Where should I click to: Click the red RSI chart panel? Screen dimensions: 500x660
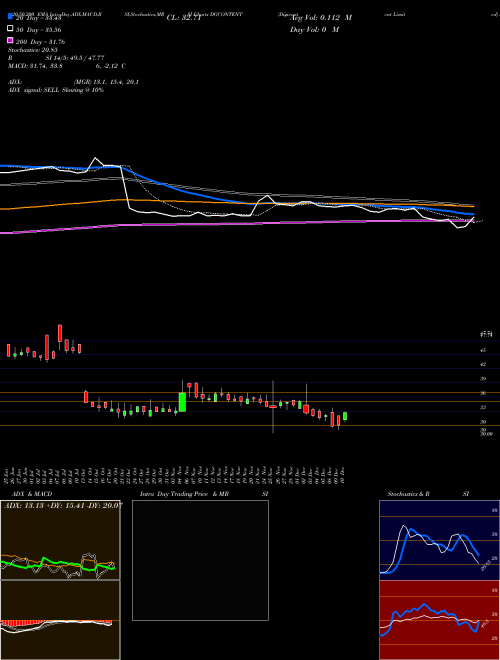pyautogui.click(x=438, y=620)
